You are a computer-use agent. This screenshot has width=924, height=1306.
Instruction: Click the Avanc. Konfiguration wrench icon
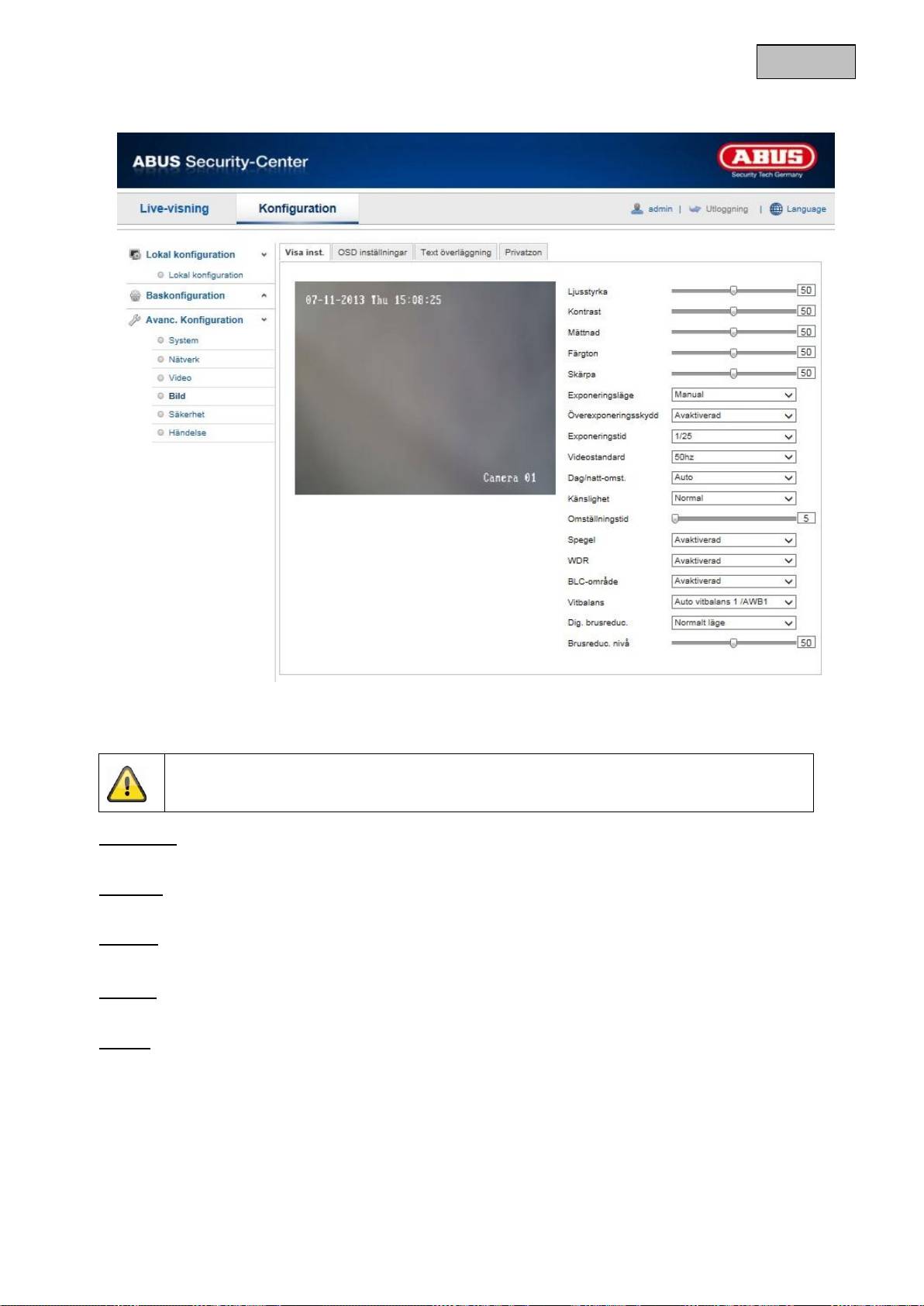[x=135, y=320]
